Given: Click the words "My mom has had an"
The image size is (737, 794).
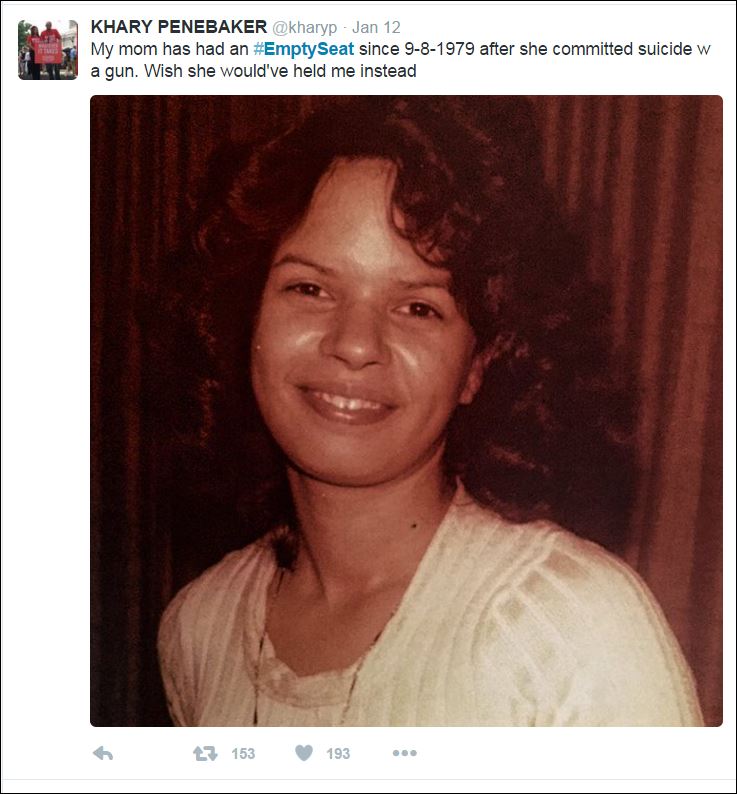Looking at the screenshot, I should (x=169, y=49).
